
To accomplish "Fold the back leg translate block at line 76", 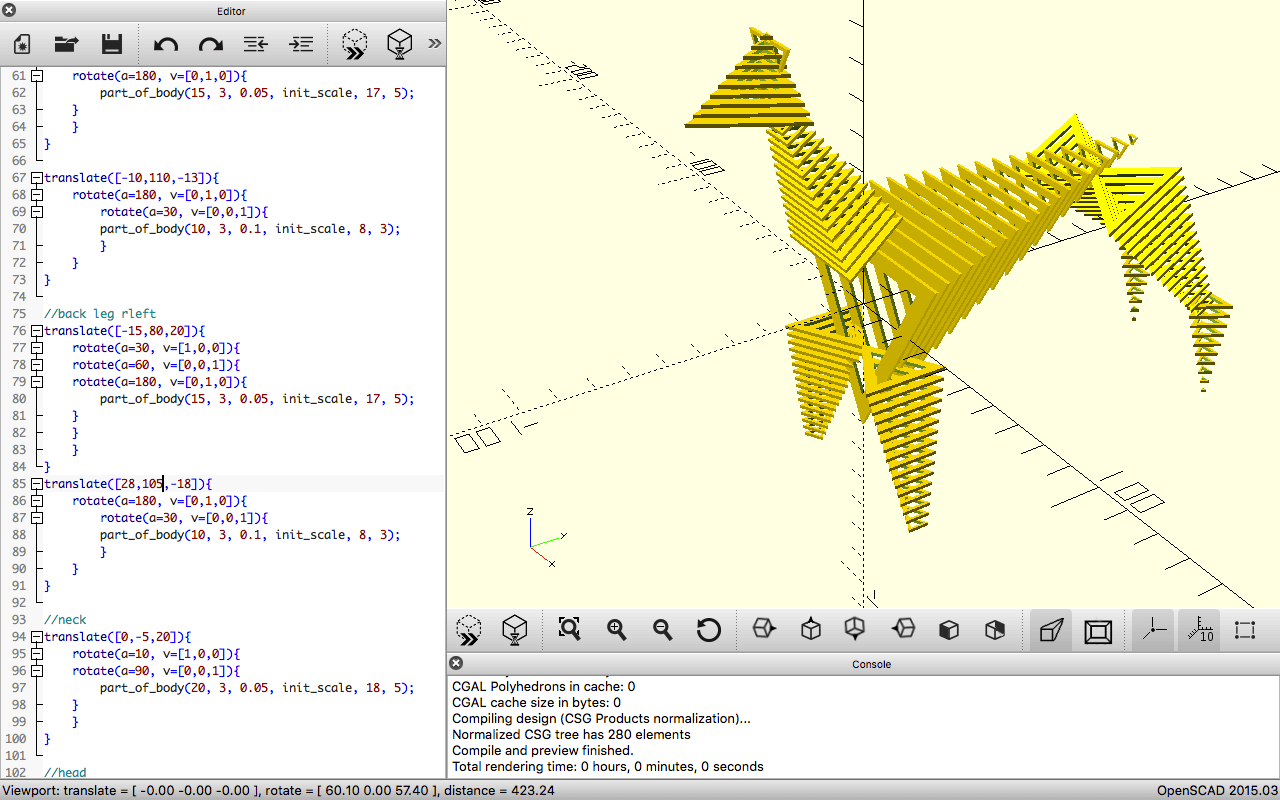I will [x=37, y=331].
